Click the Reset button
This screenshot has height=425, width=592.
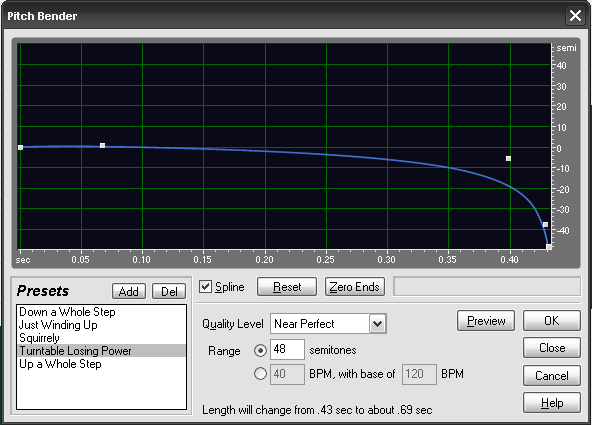(287, 287)
